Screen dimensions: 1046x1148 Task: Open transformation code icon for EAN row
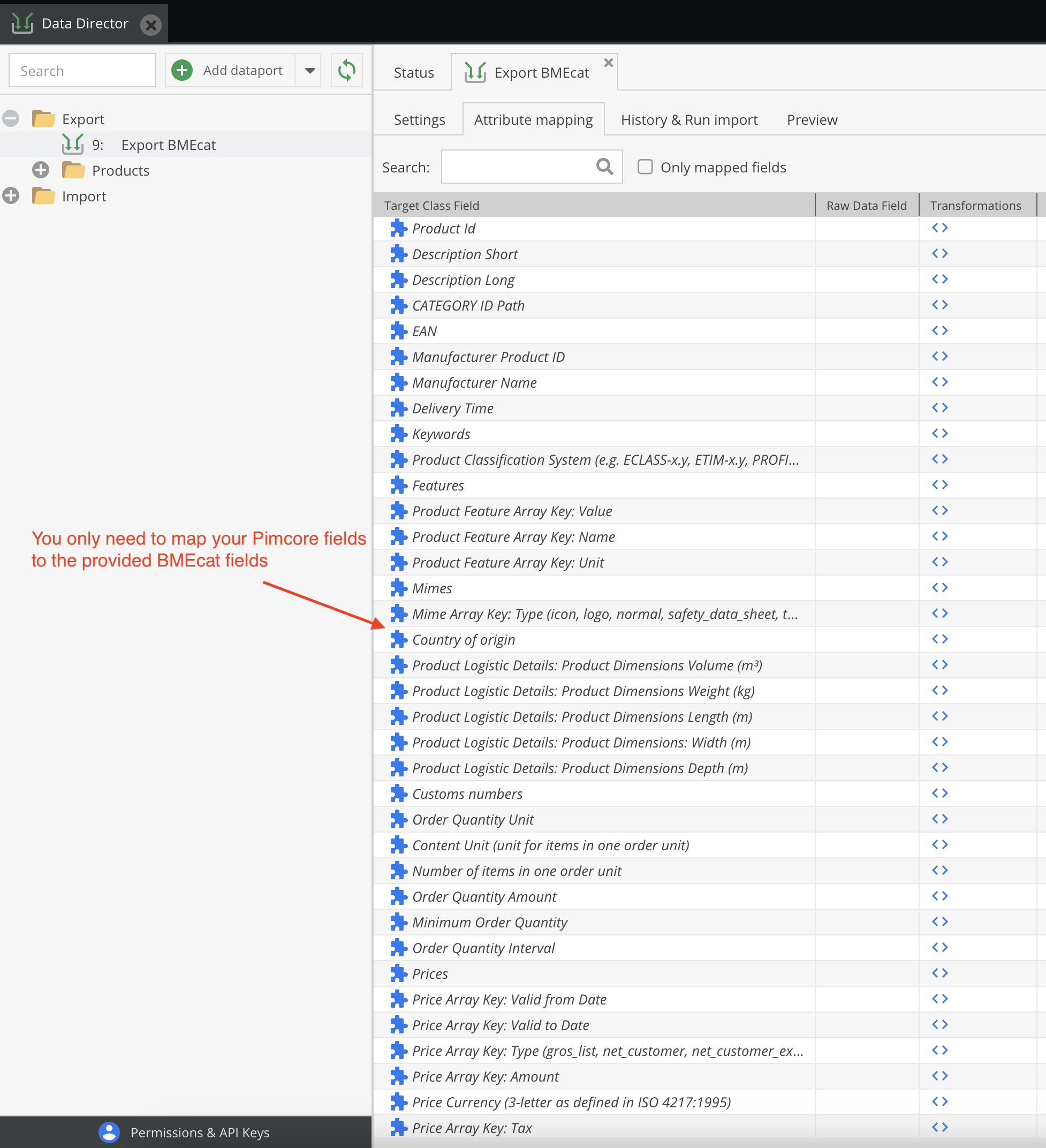[x=939, y=330]
